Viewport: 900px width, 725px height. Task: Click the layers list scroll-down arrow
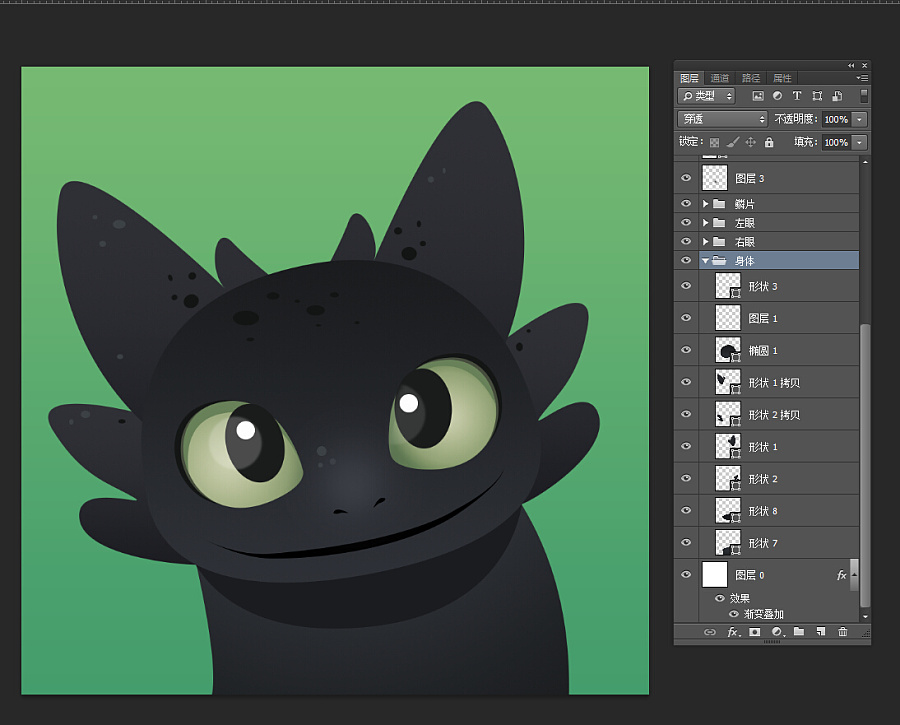865,617
